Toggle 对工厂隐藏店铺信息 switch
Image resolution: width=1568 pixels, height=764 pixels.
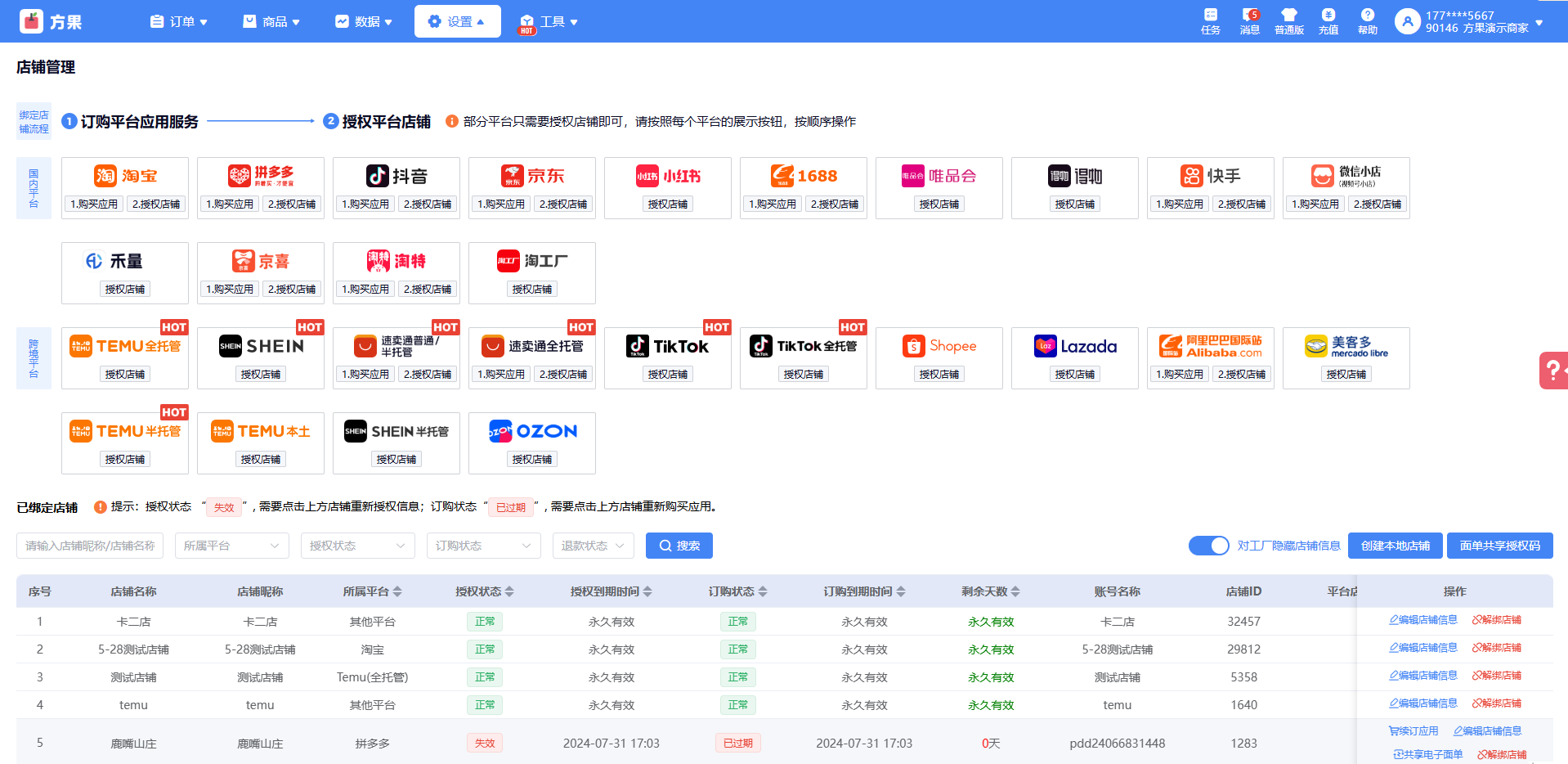1208,546
